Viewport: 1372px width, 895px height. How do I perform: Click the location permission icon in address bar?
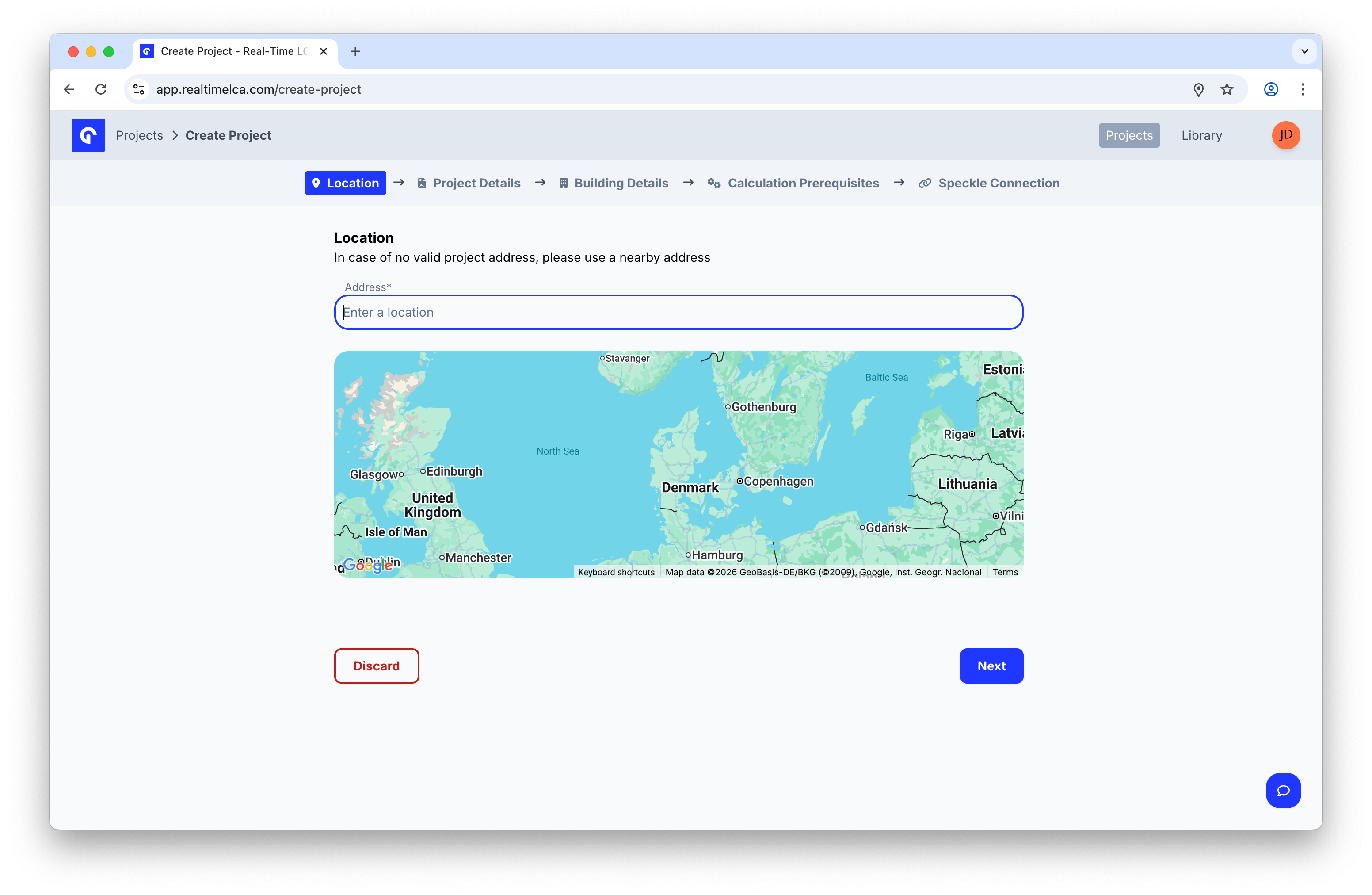click(1198, 89)
